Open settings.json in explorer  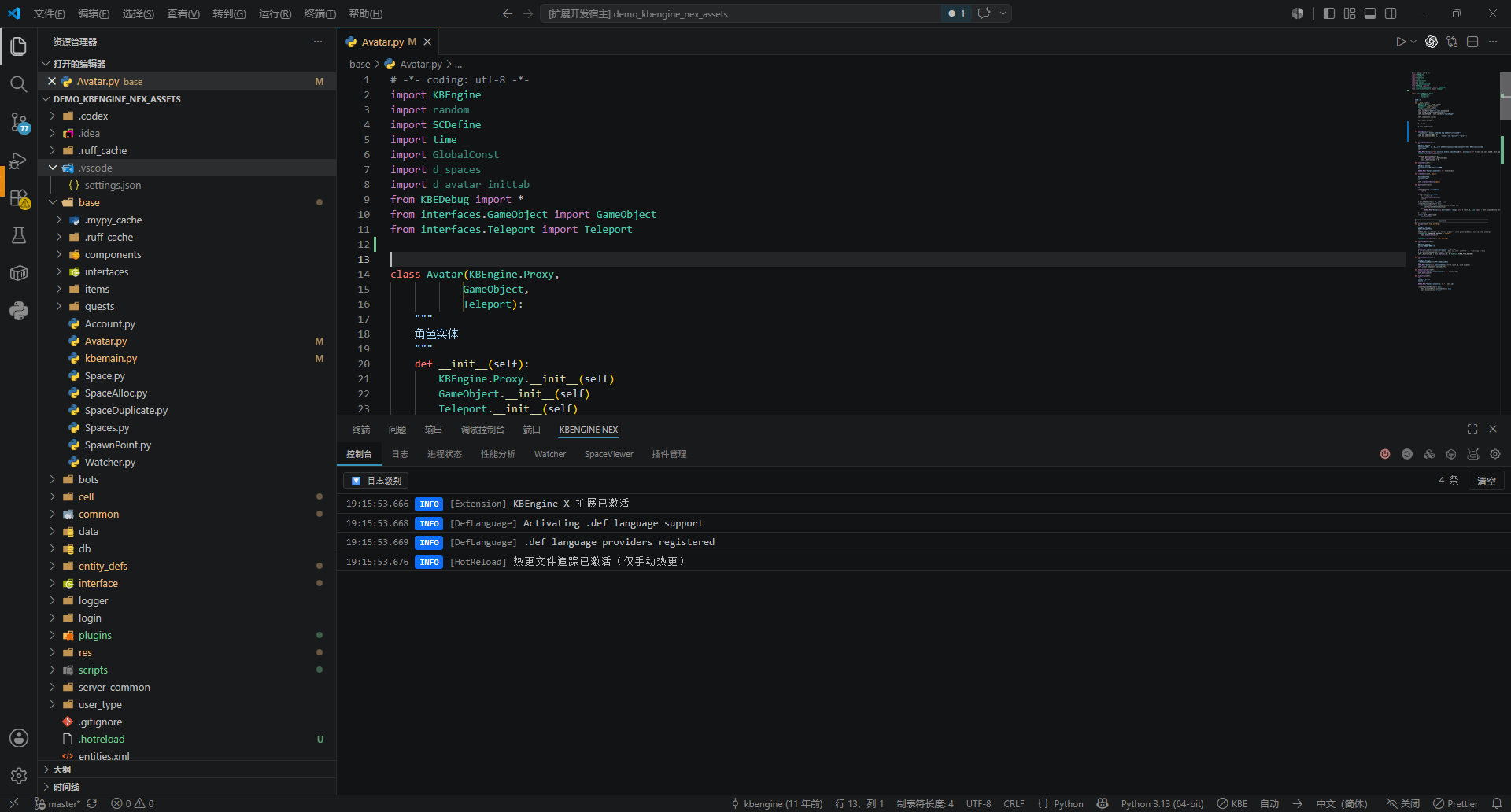187,185
